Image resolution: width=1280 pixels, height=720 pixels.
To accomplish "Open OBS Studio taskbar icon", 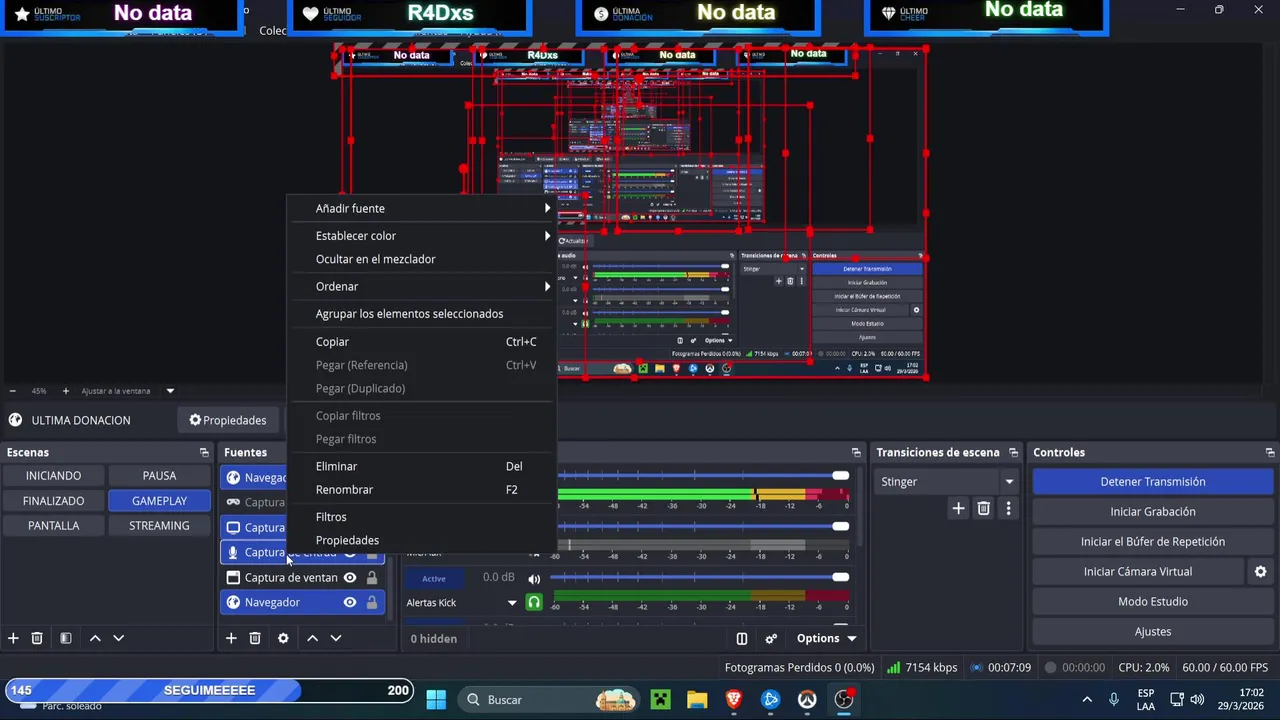I will 844,699.
